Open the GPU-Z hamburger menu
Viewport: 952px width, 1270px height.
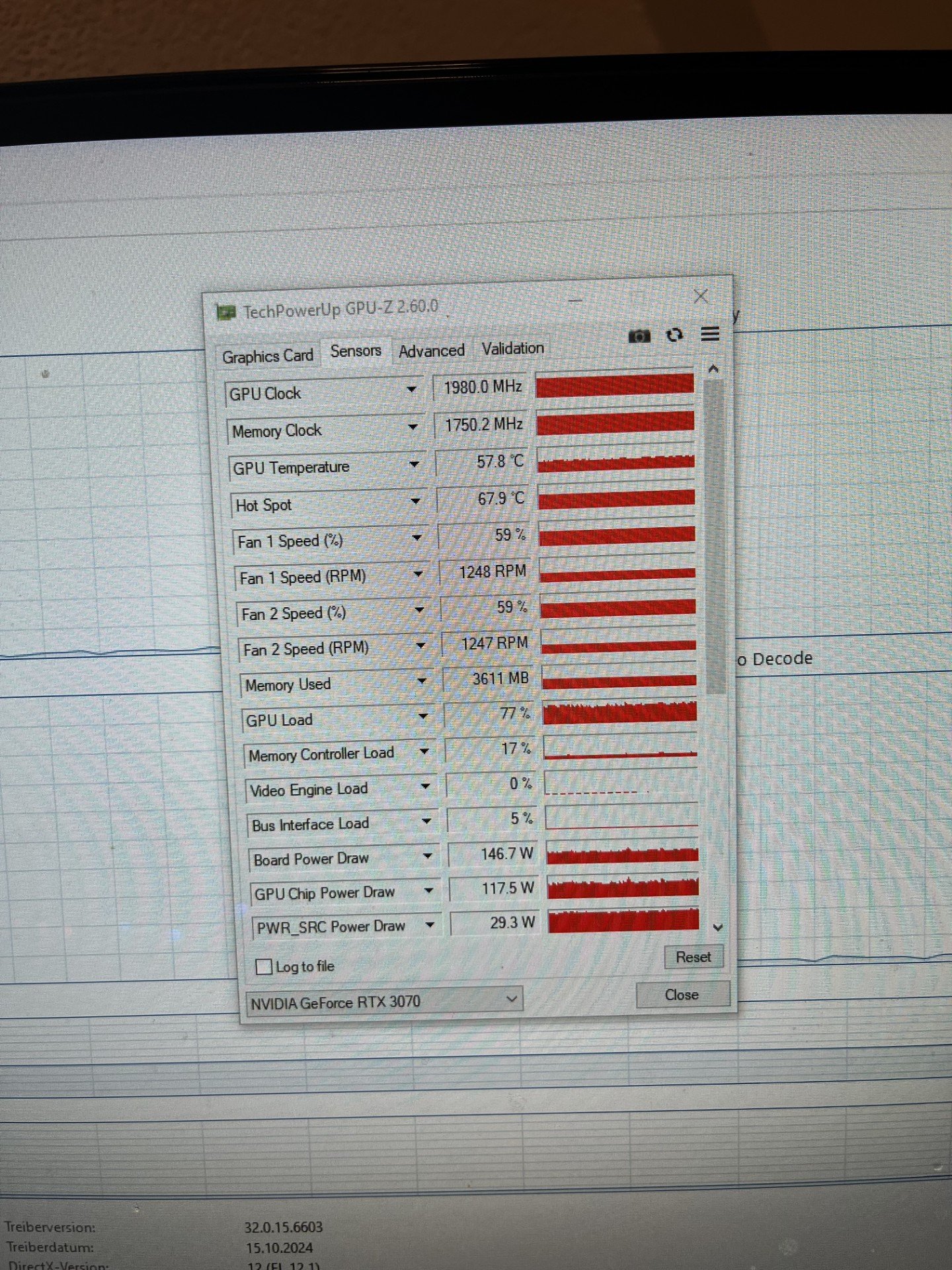[710, 333]
